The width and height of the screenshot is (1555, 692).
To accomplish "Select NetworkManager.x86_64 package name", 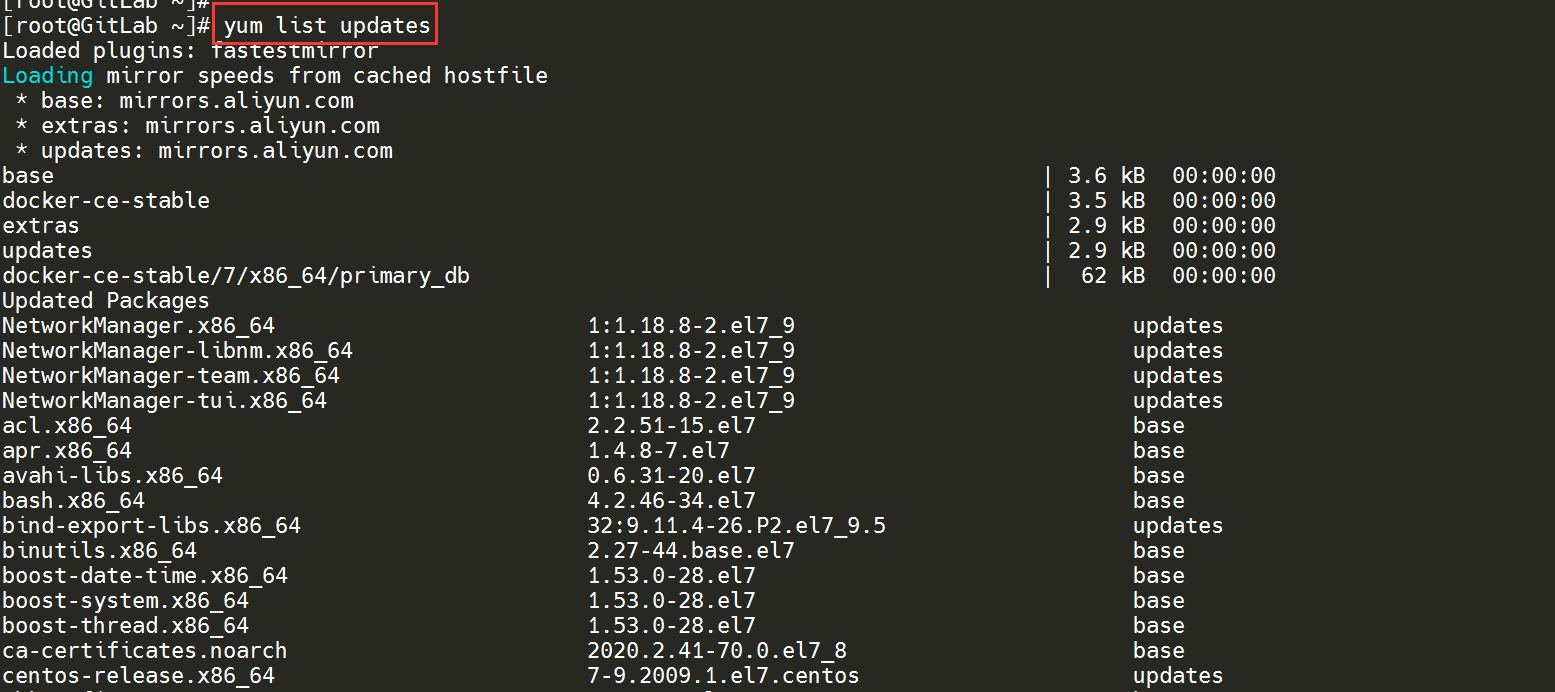I will tap(138, 326).
